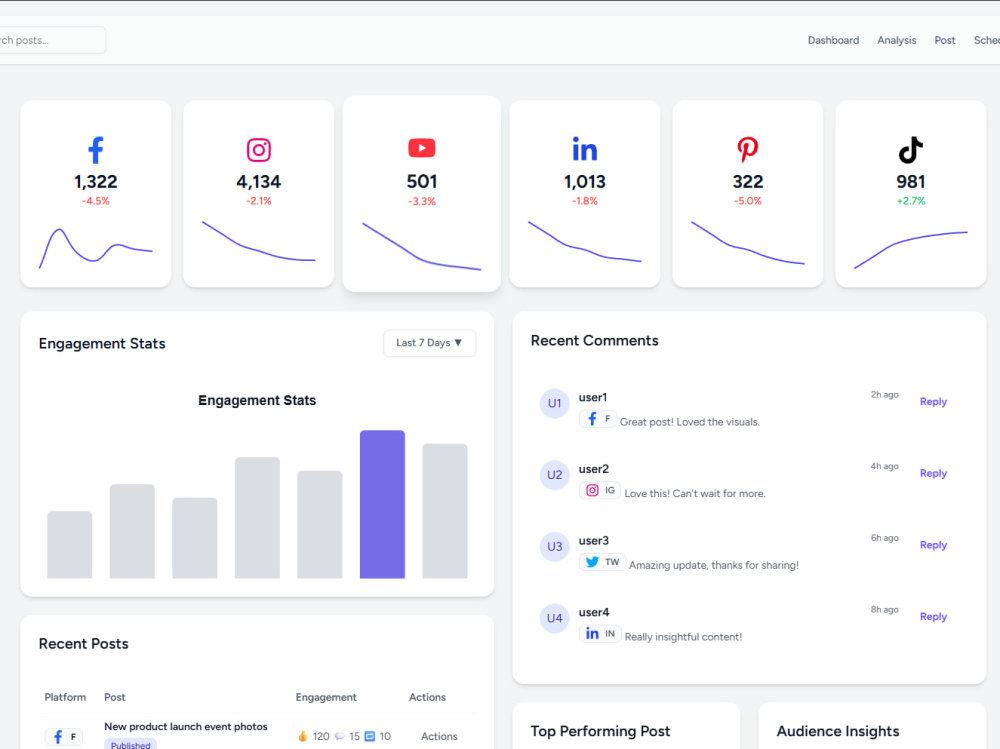Click the 'New product launch event photos' post title

186,727
